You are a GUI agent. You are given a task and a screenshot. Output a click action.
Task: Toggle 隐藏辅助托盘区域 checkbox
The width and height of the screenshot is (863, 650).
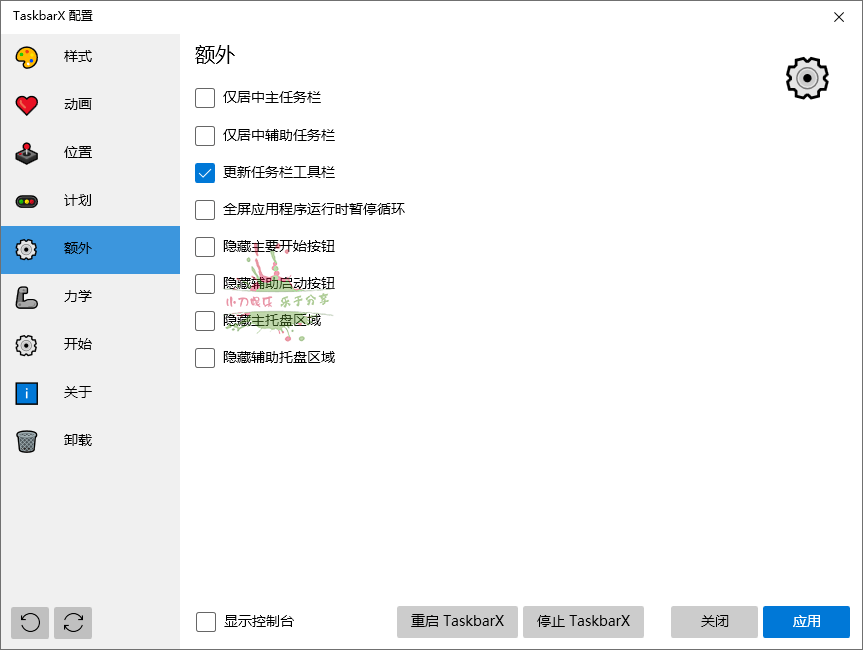point(205,358)
